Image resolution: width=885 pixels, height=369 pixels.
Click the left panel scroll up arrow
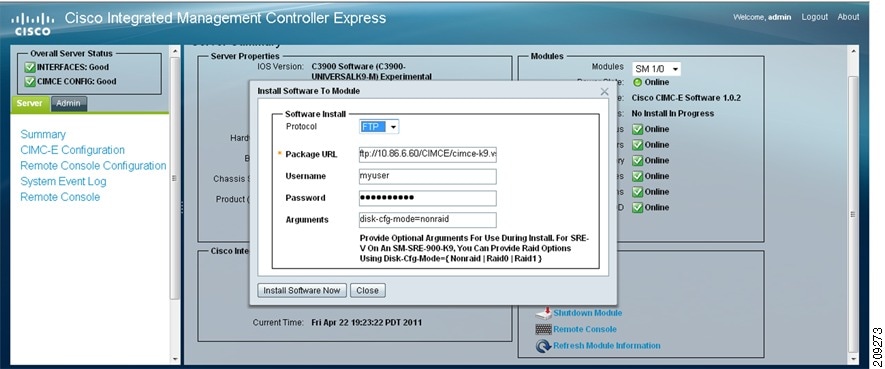(174, 51)
